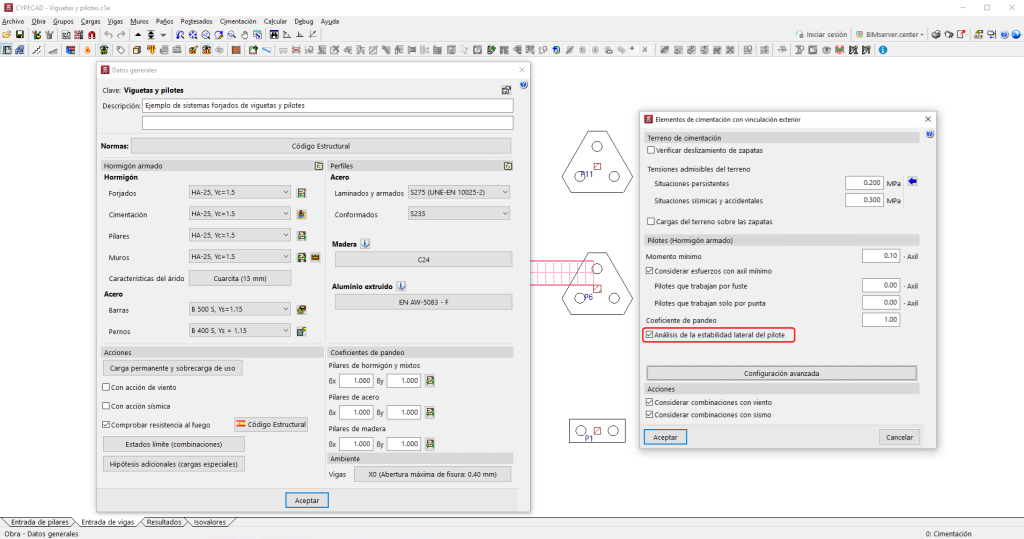Click the fire resistance flame icon
This screenshot has height=539, width=1024.
point(88,50)
